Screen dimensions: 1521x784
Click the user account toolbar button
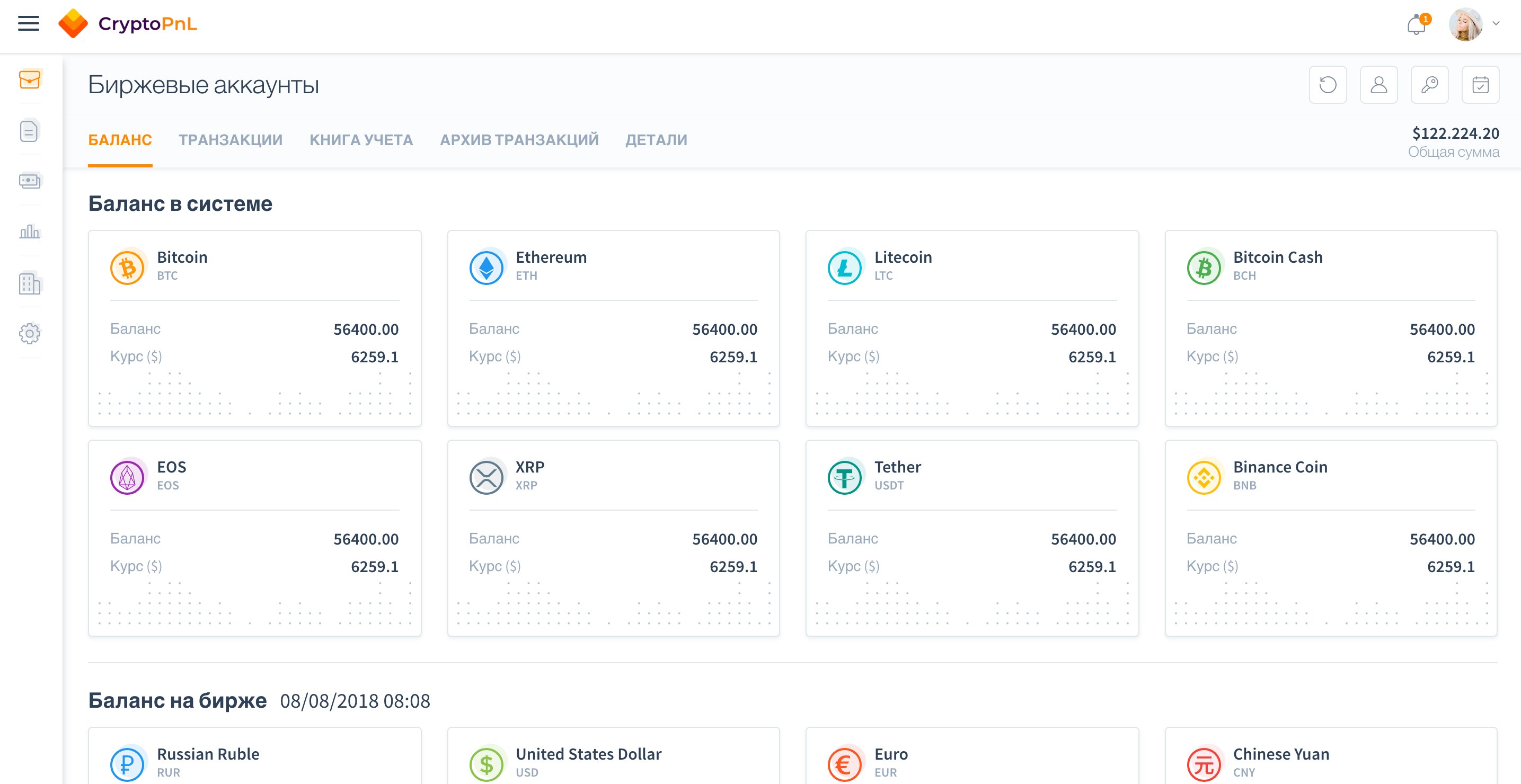pos(1378,85)
